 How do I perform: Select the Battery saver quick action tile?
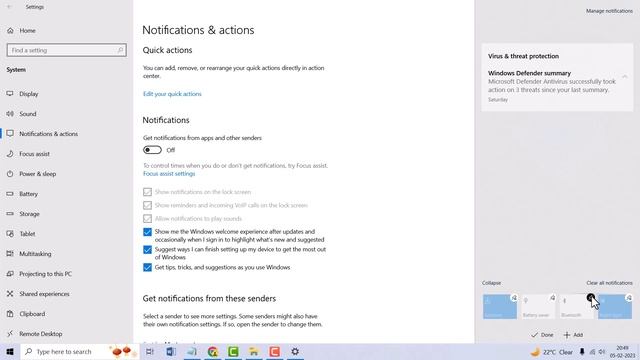(x=538, y=307)
